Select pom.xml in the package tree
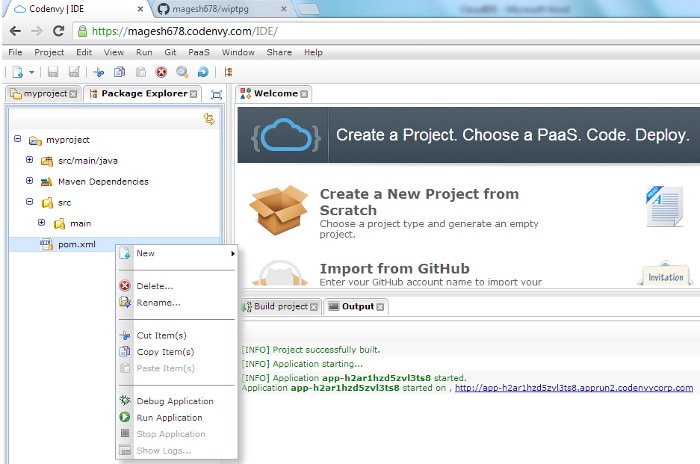 coord(77,244)
